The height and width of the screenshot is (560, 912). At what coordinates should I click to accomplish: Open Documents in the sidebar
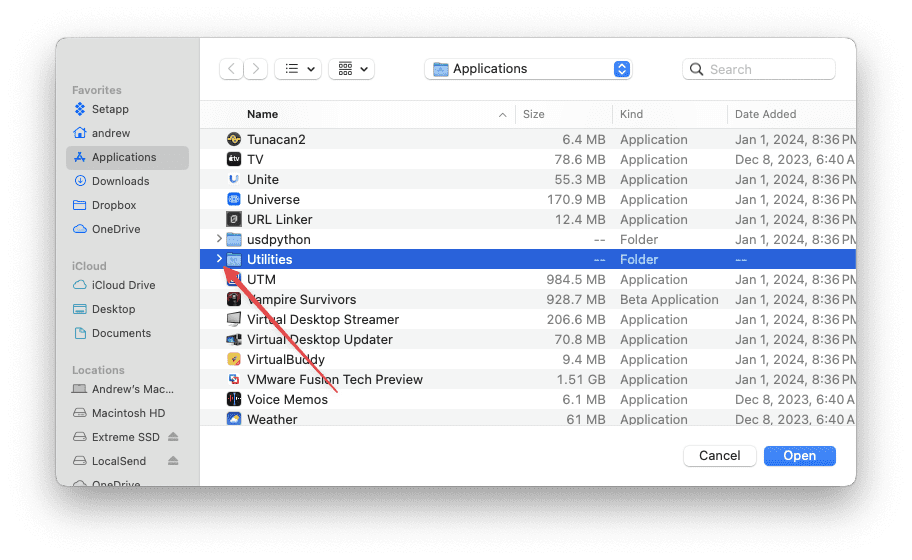(x=127, y=333)
